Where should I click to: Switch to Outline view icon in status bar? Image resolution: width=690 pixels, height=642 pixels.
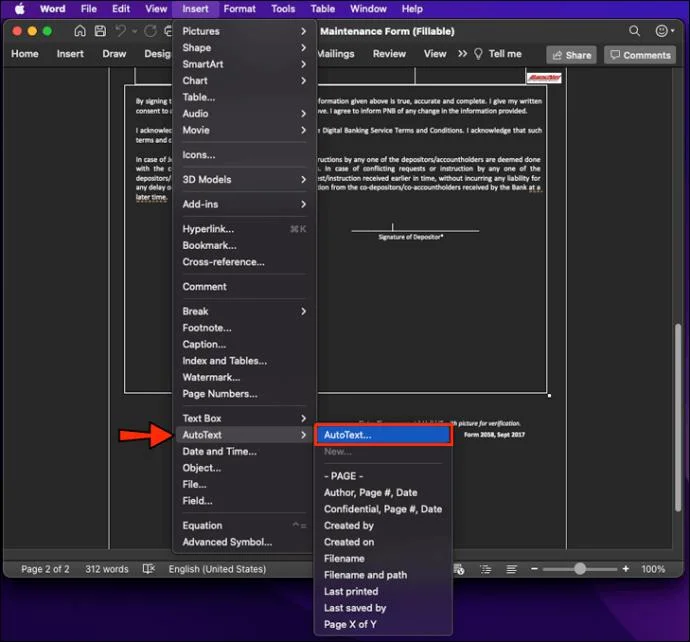486,569
